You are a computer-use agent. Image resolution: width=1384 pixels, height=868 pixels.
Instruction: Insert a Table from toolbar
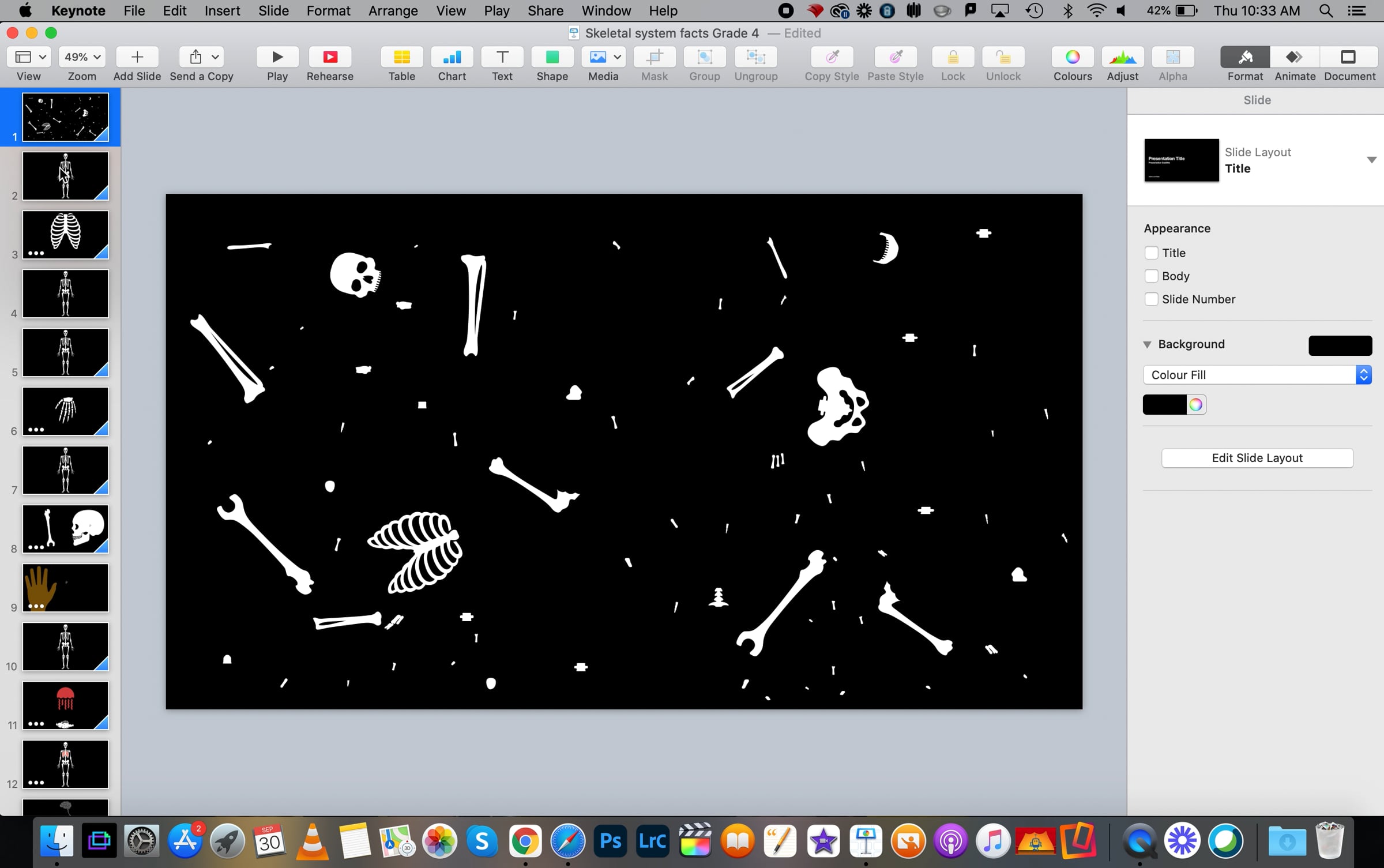(x=401, y=57)
